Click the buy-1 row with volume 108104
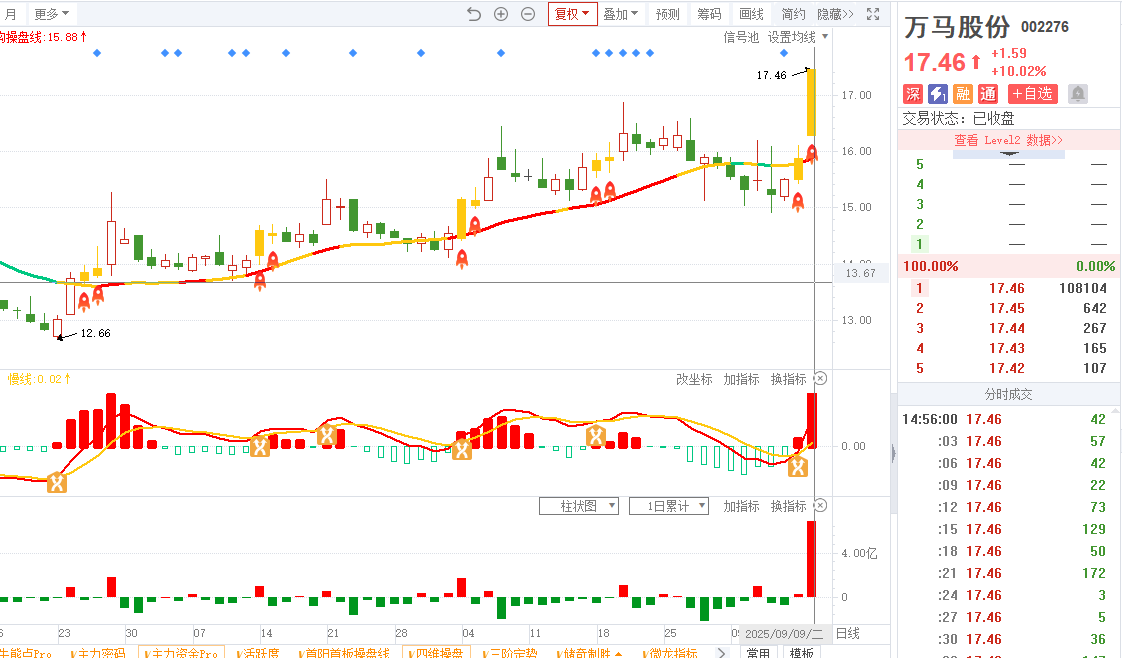Screen dimensions: 1122x658 [1009, 288]
